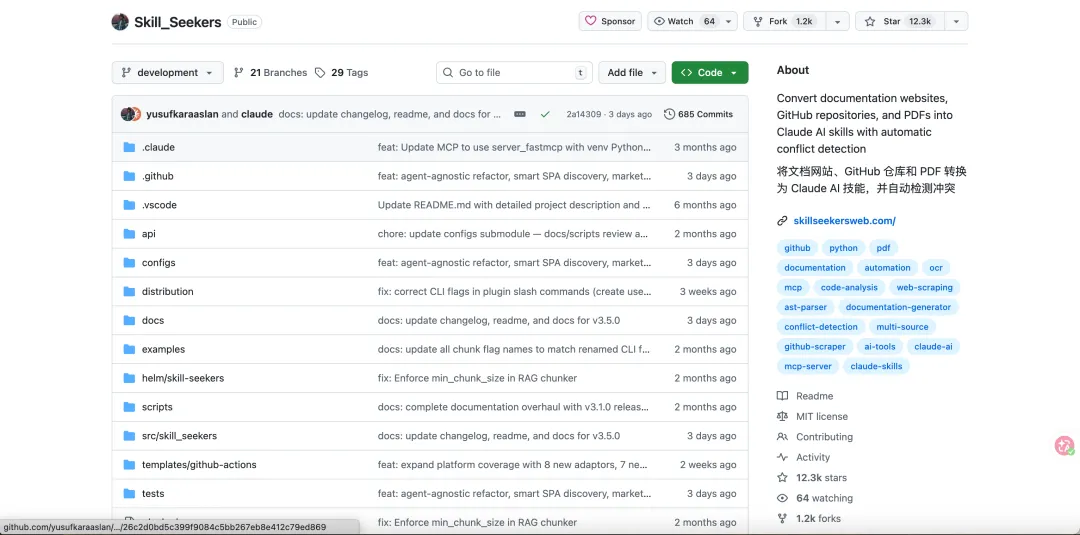Viewport: 1080px width, 535px height.
Task: Open the Star lists dropdown arrow
Action: tap(956, 21)
